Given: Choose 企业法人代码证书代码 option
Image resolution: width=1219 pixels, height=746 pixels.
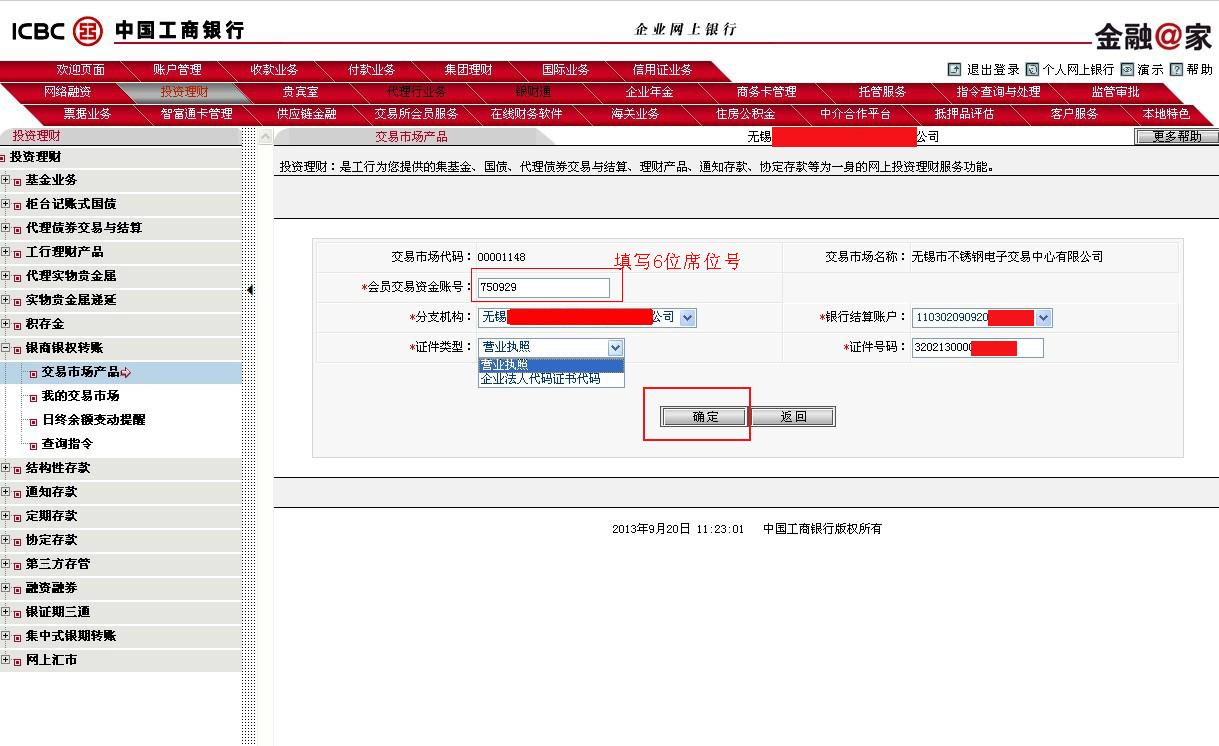Looking at the screenshot, I should pos(551,379).
